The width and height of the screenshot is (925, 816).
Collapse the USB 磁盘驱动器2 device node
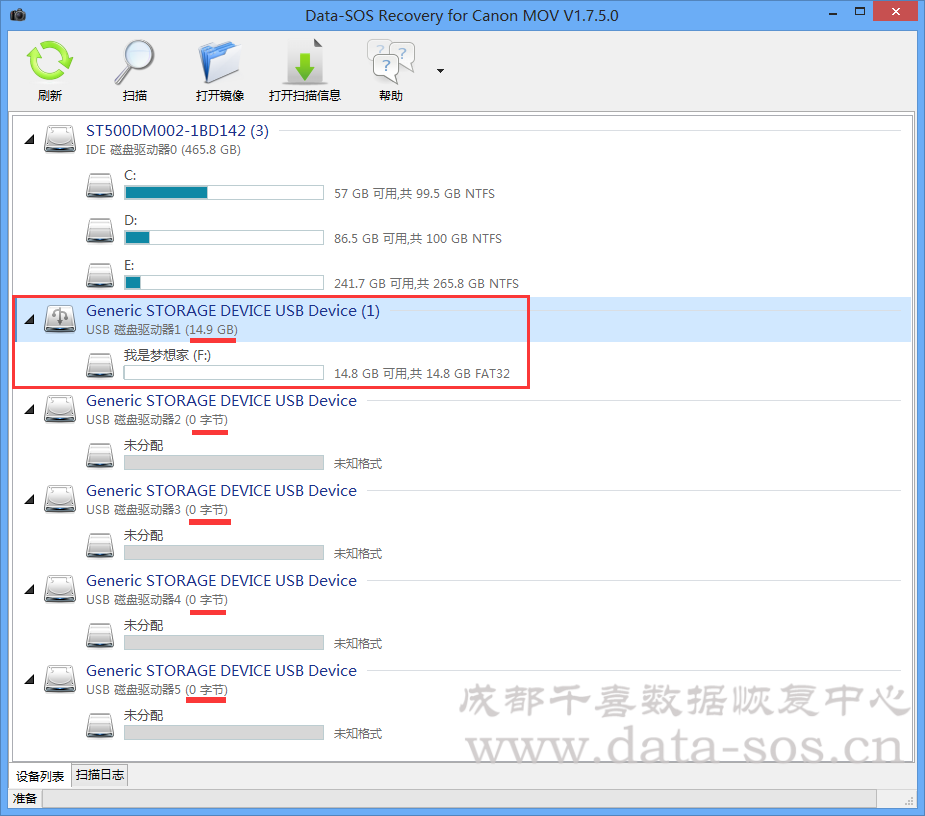coord(28,410)
